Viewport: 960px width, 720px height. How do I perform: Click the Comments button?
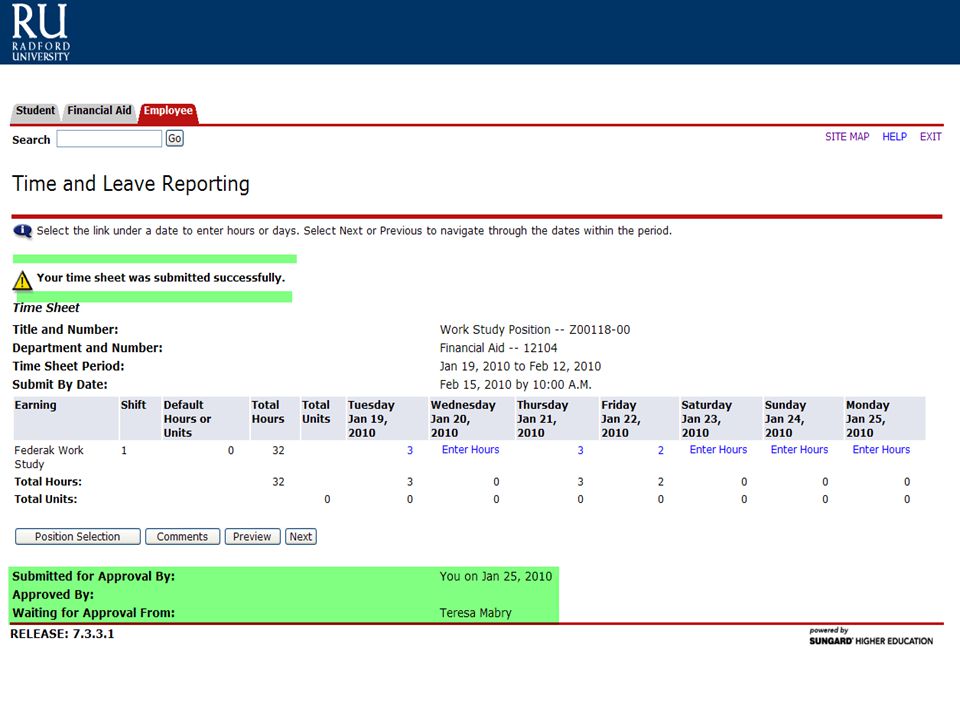[x=182, y=536]
